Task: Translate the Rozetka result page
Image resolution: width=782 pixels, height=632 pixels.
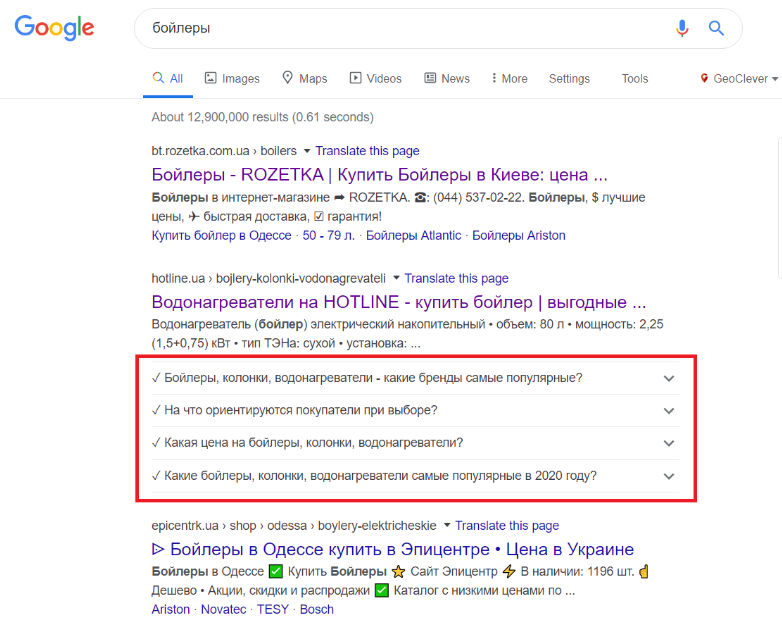Action: pyautogui.click(x=367, y=151)
